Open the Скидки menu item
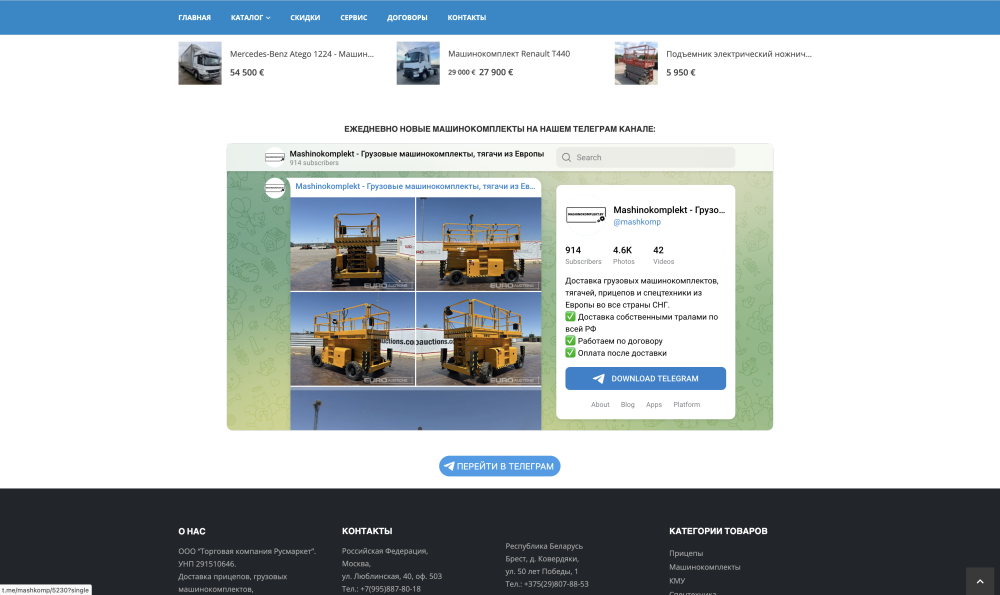 (x=305, y=18)
